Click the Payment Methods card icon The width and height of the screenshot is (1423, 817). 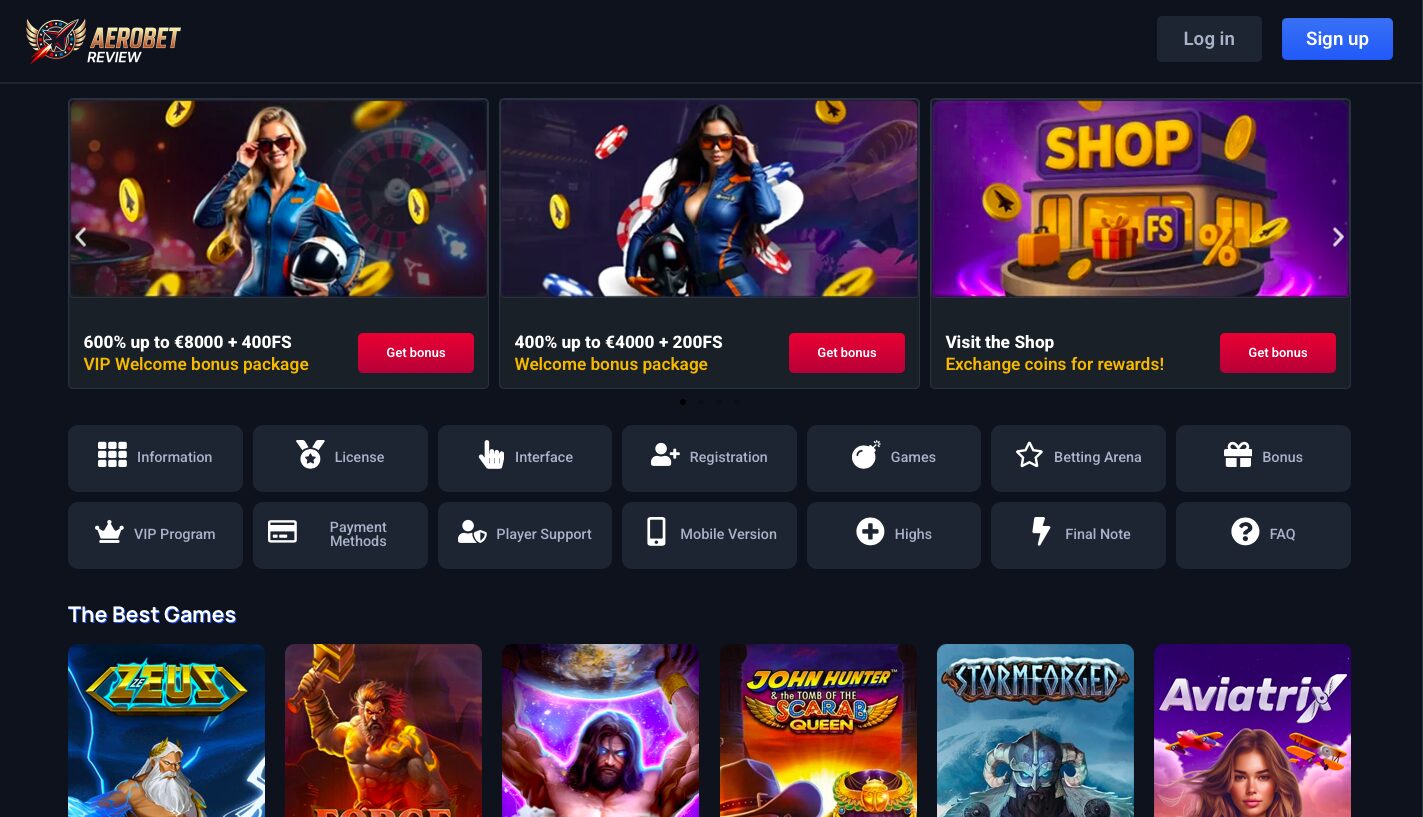point(283,532)
